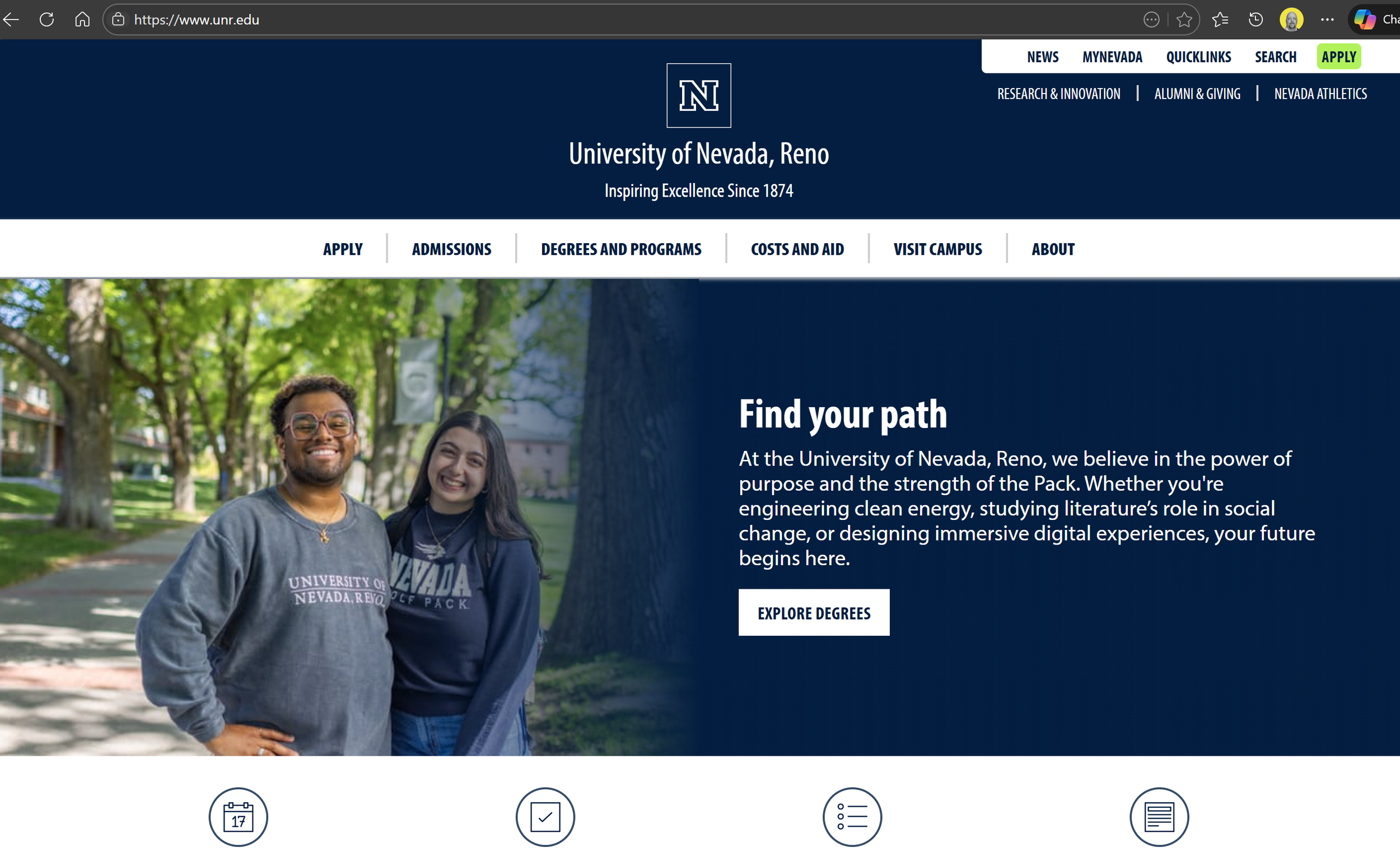1400x861 pixels.
Task: Click the address bar URL field
Action: click(x=626, y=20)
